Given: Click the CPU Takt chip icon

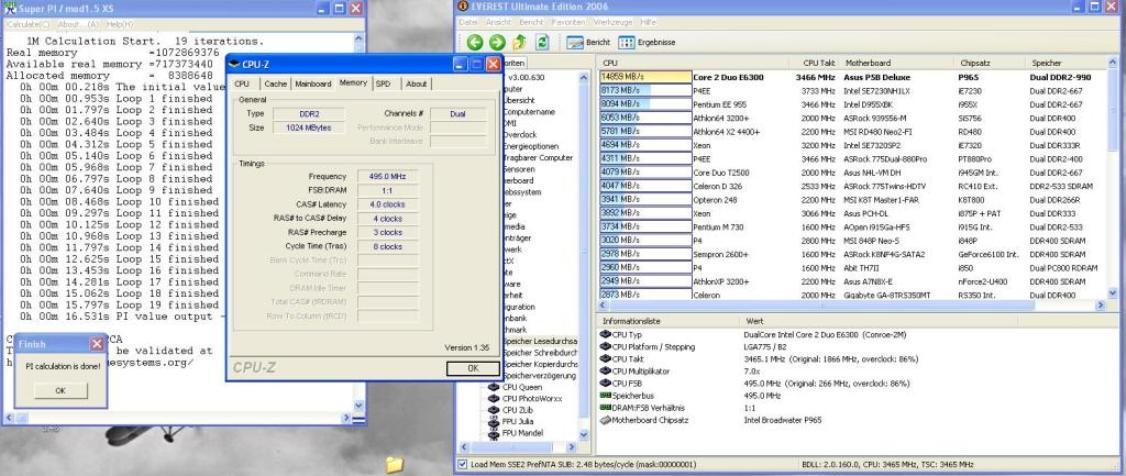Looking at the screenshot, I should click(x=605, y=359).
